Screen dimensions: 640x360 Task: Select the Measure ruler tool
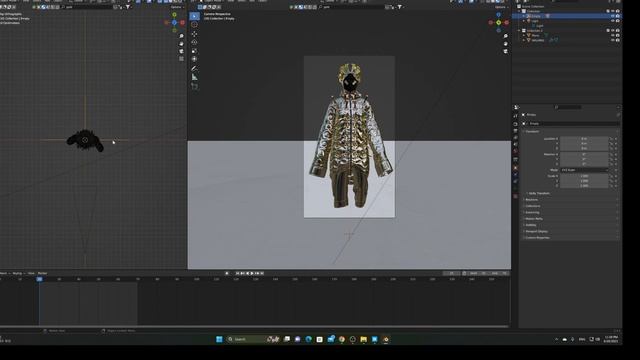tap(194, 77)
